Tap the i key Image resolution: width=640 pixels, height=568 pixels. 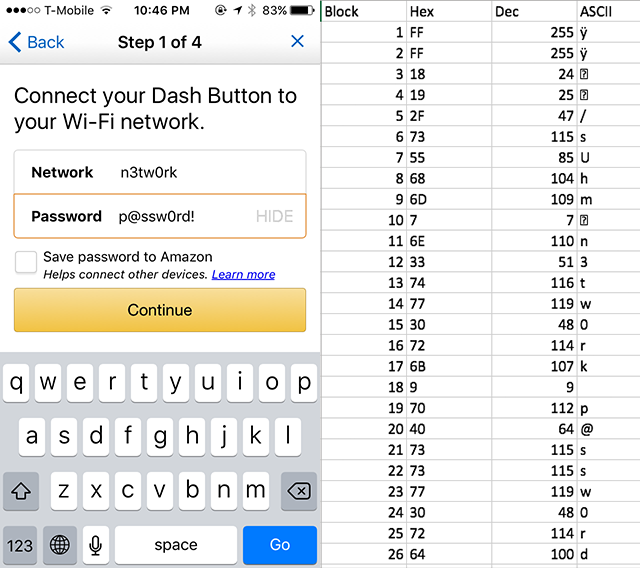coord(240,383)
